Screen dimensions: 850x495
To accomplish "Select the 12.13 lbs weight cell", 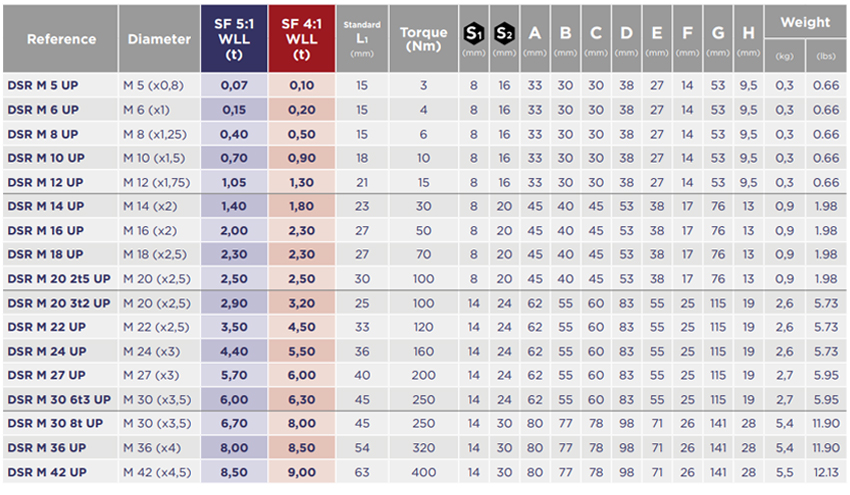I will (x=826, y=471).
